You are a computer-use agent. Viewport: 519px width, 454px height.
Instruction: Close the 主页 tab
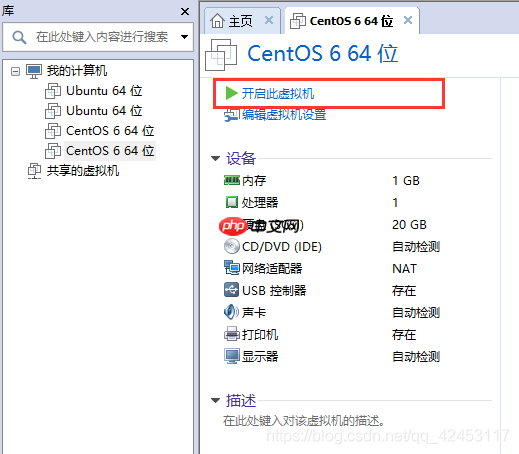269,20
